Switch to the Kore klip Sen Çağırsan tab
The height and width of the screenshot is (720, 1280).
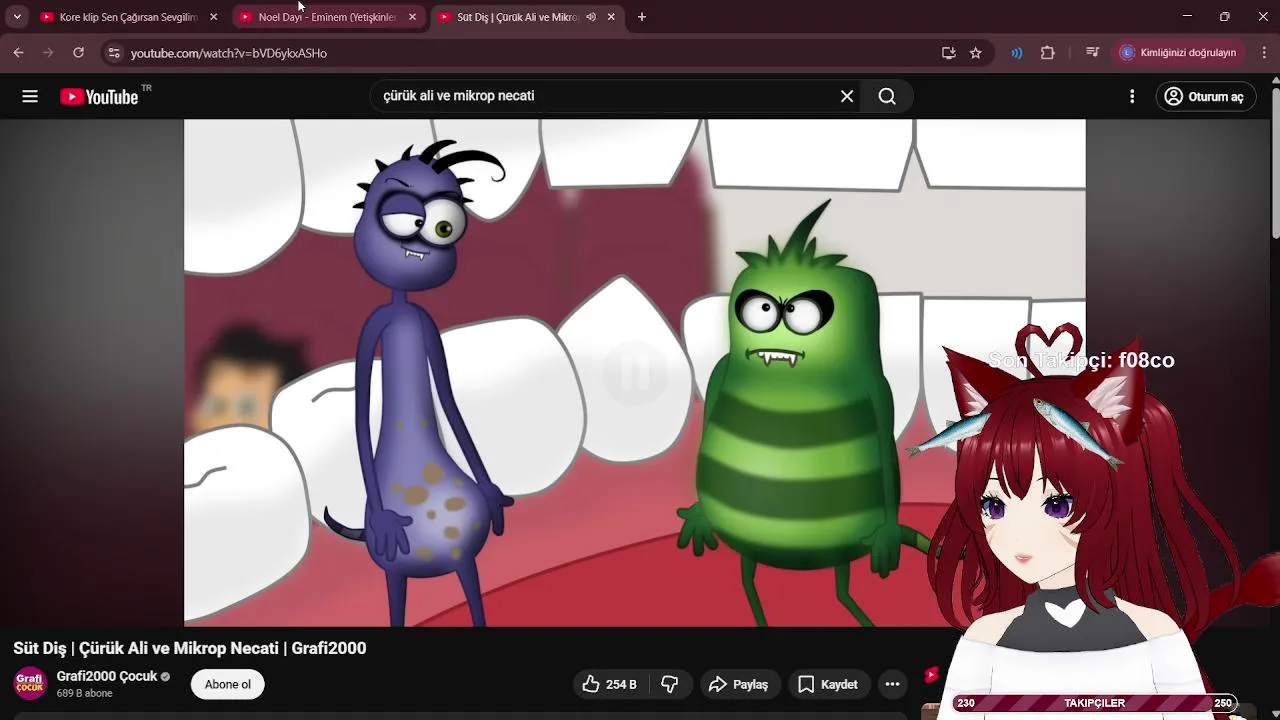pos(128,17)
